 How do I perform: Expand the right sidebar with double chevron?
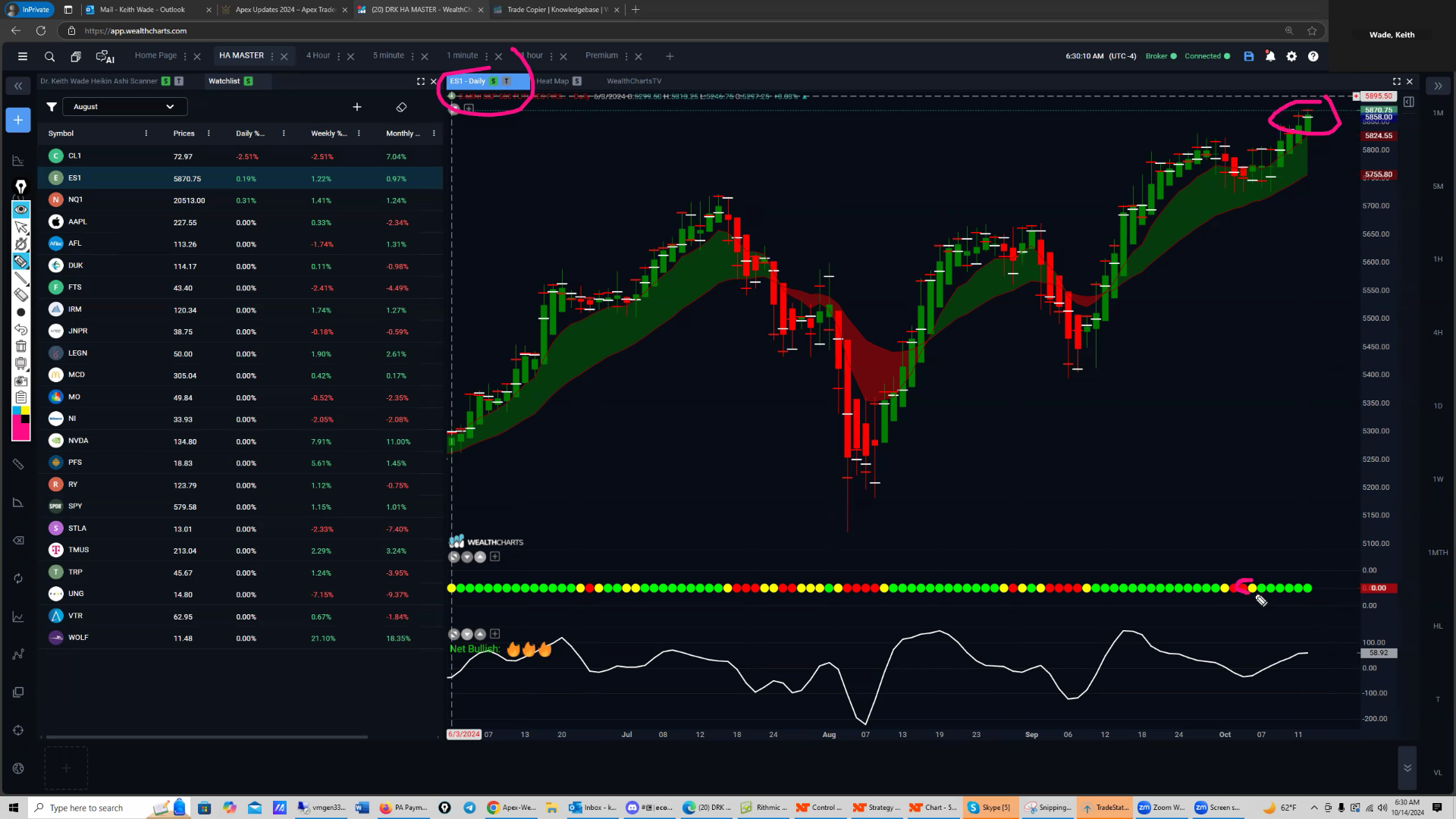coord(1437,86)
